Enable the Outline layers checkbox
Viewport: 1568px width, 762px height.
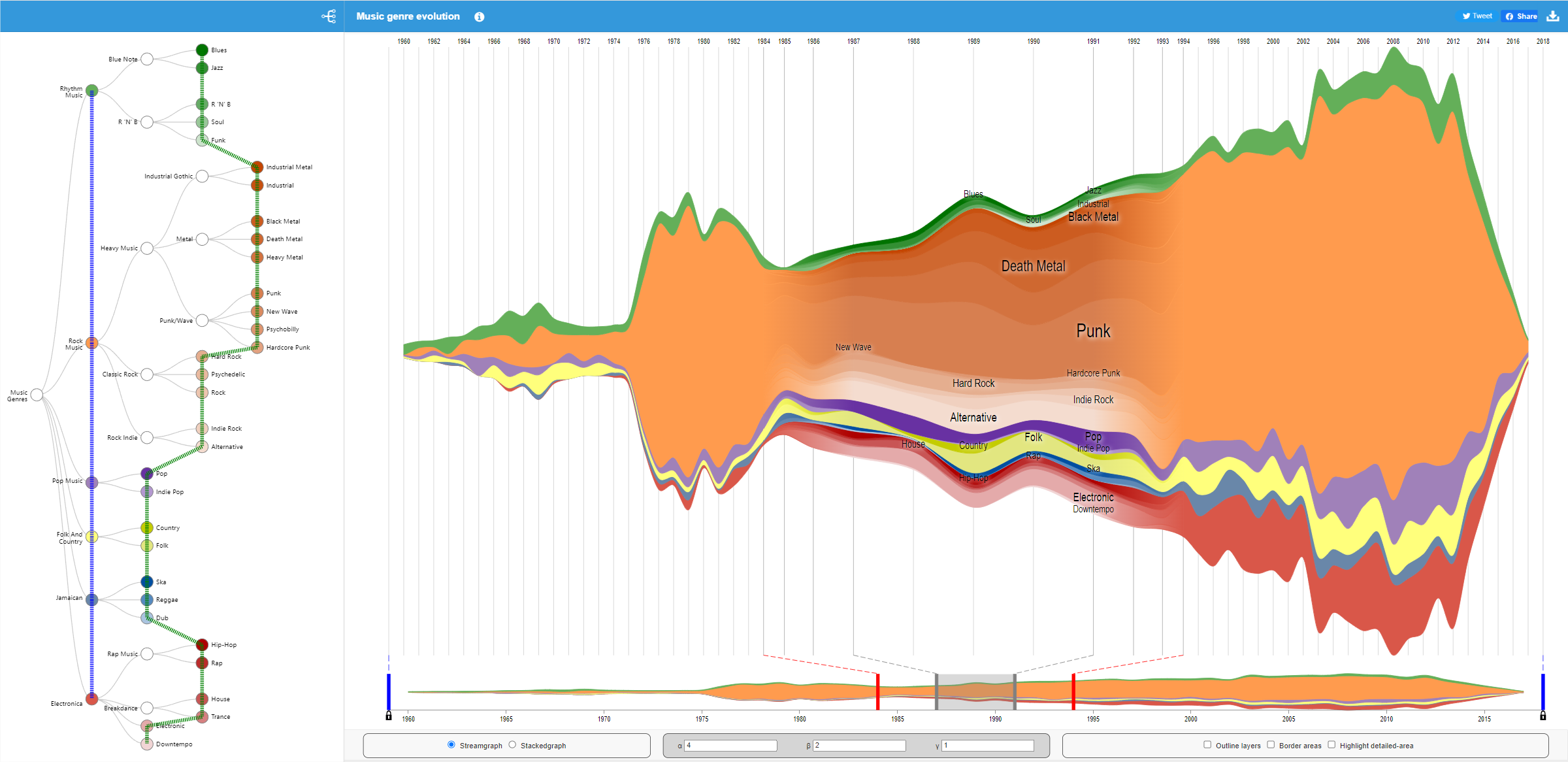(1207, 744)
